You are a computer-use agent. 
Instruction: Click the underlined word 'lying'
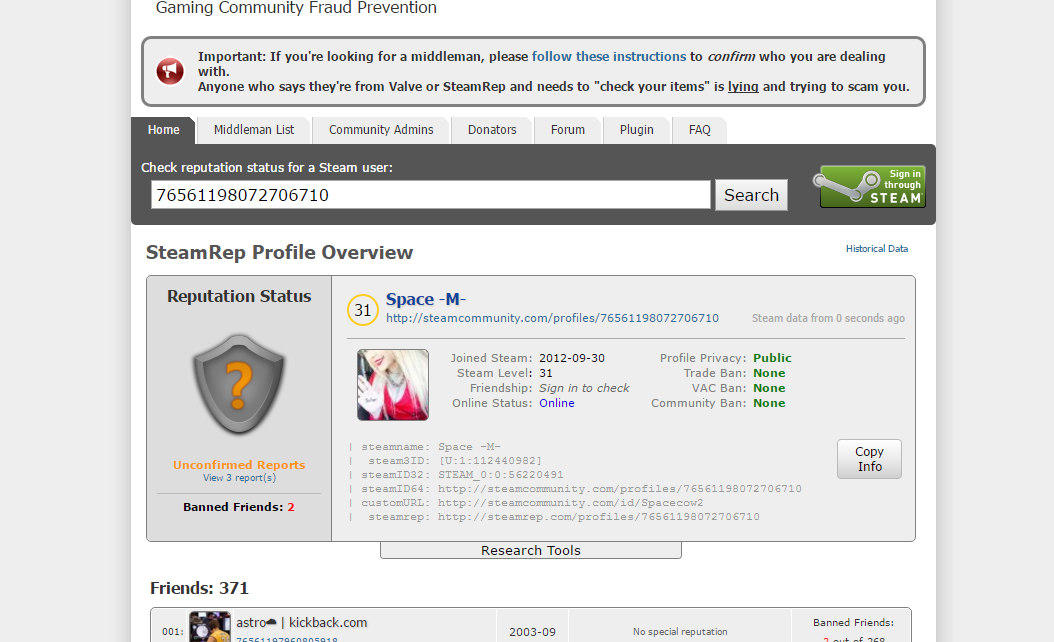(743, 87)
